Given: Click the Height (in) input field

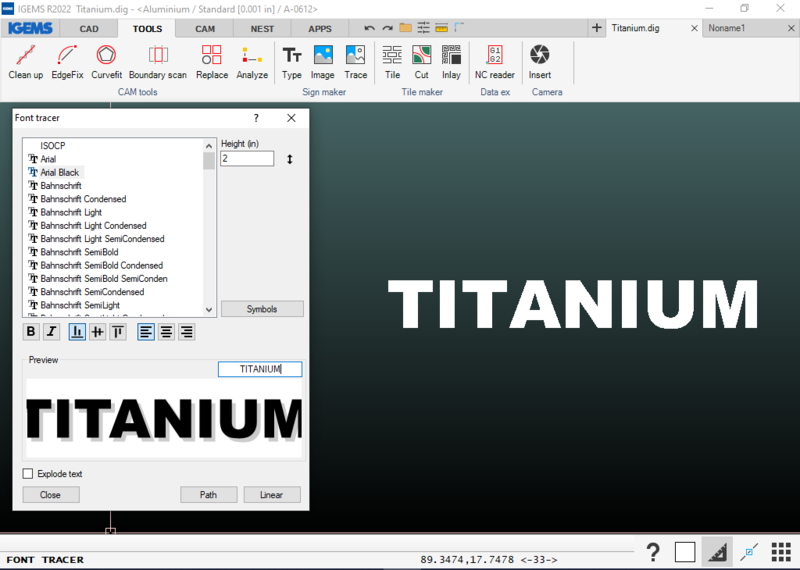Looking at the screenshot, I should point(247,159).
